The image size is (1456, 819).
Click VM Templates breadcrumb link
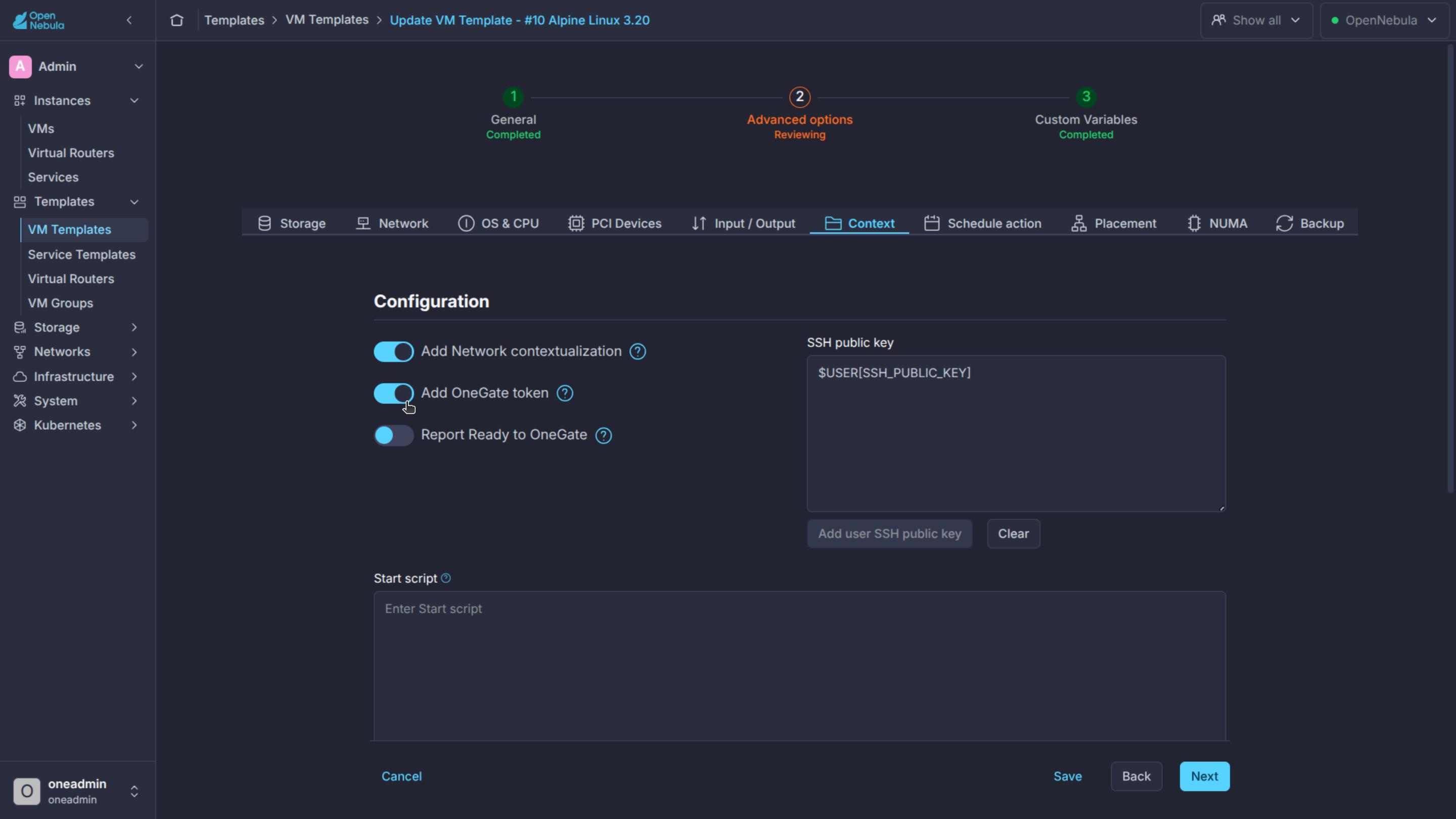pos(327,20)
